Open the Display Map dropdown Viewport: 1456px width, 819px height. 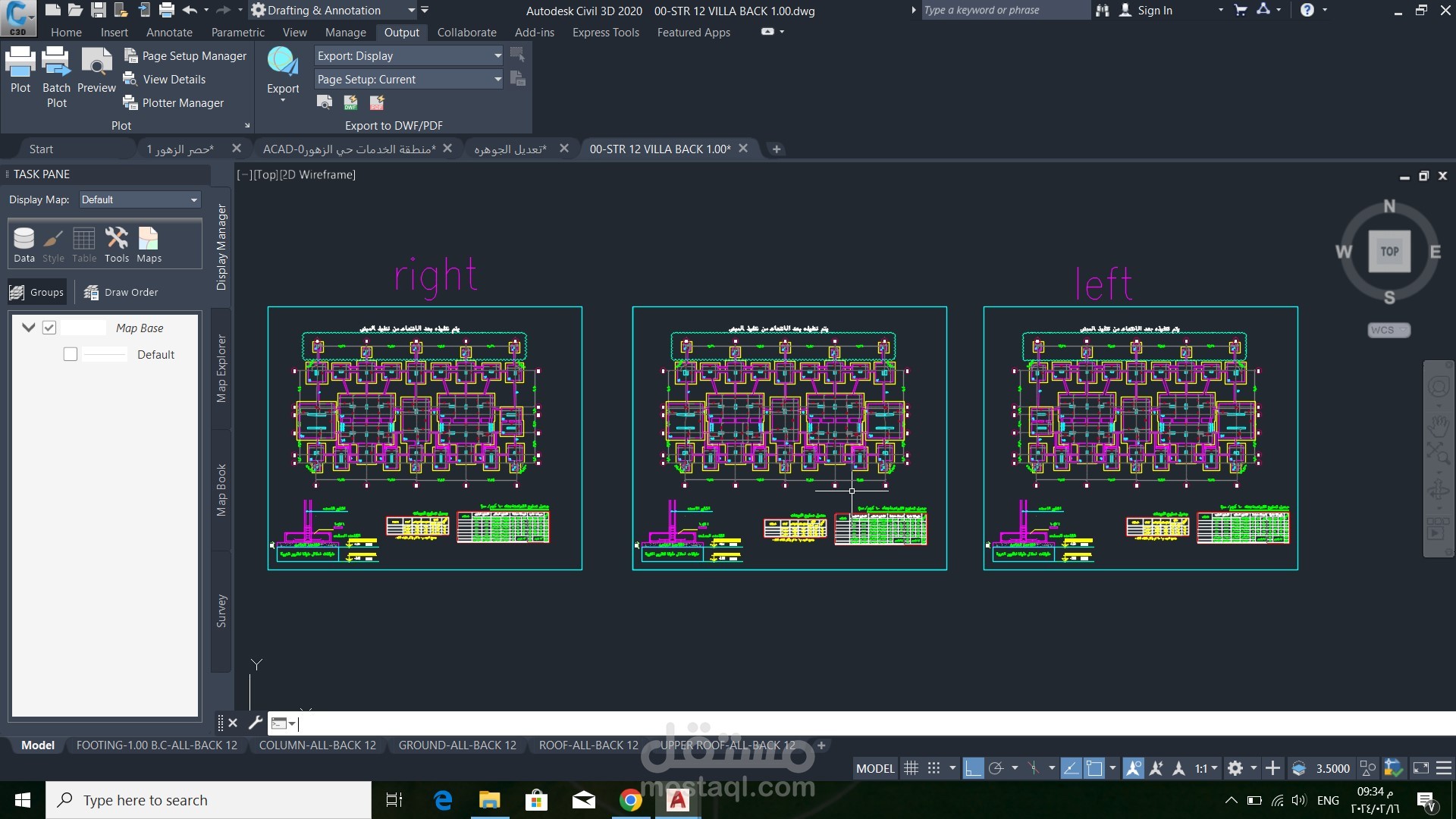coord(140,199)
